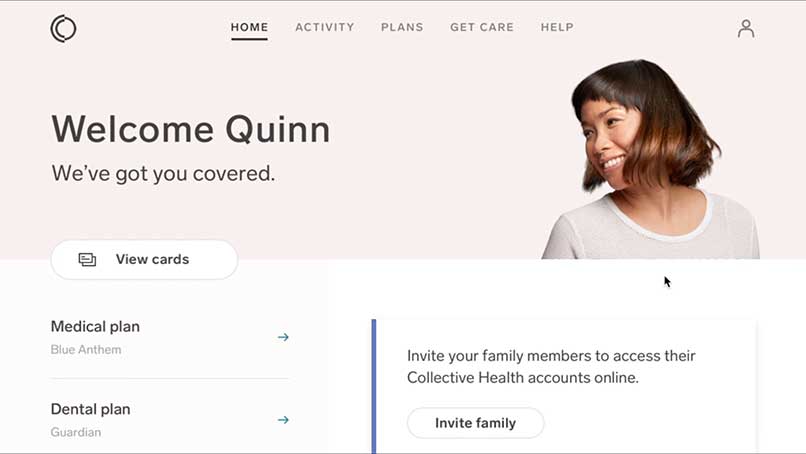
Task: Click the Blue Anthem plan subtitle
Action: point(86,350)
